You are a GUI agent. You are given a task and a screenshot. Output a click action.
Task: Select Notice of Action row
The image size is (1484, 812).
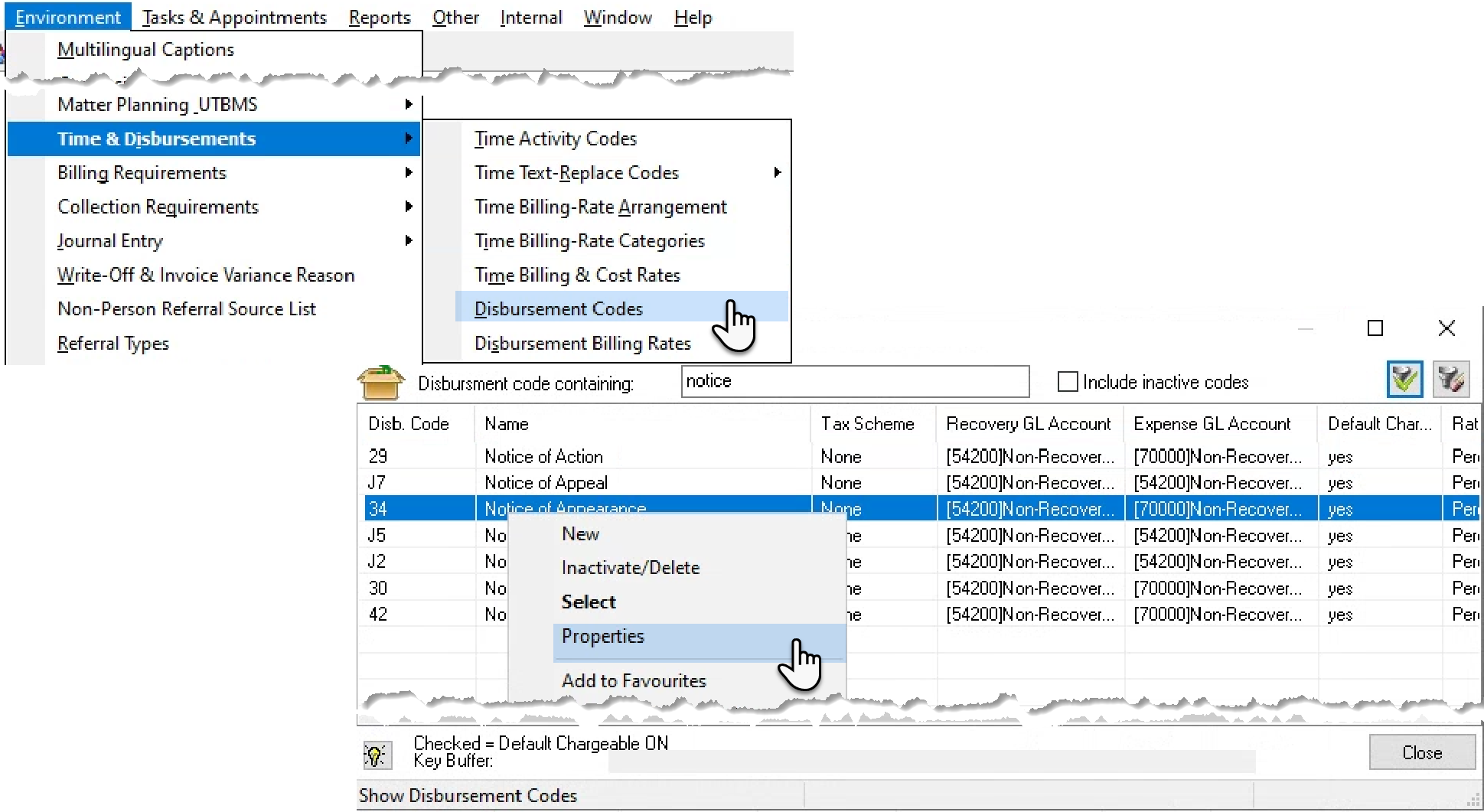click(918, 456)
